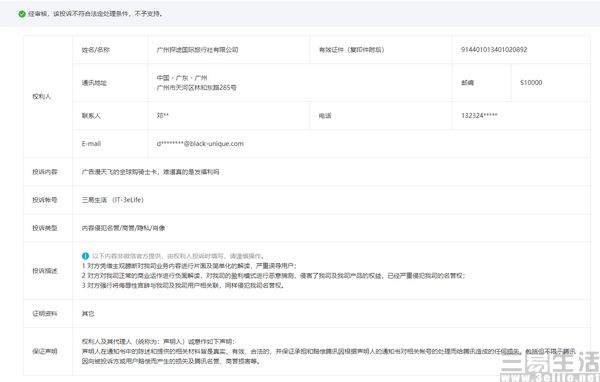Click the 投诉帐号 row label
This screenshot has width=600, height=382.
[45, 200]
